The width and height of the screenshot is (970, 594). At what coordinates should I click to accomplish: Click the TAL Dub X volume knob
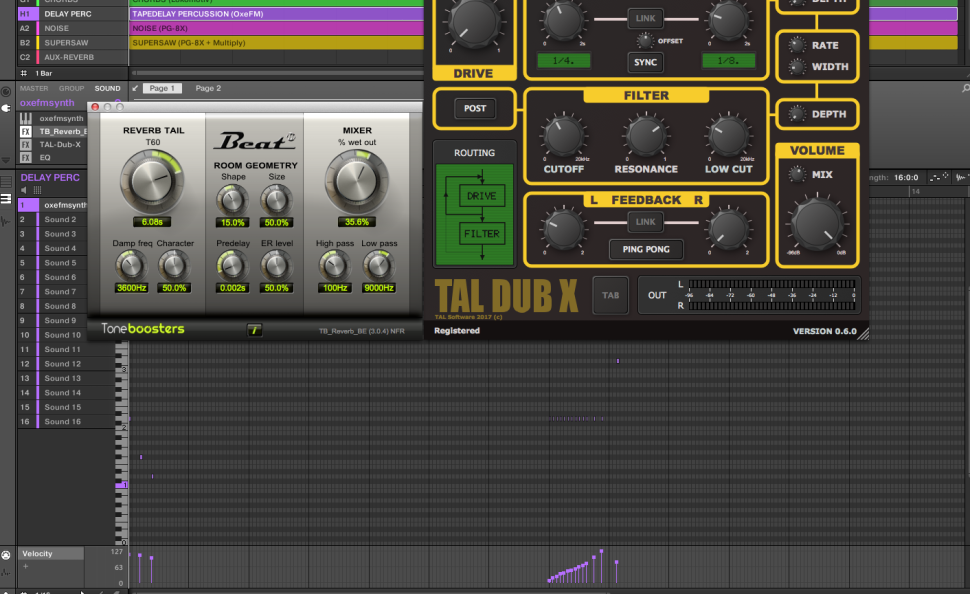(817, 224)
